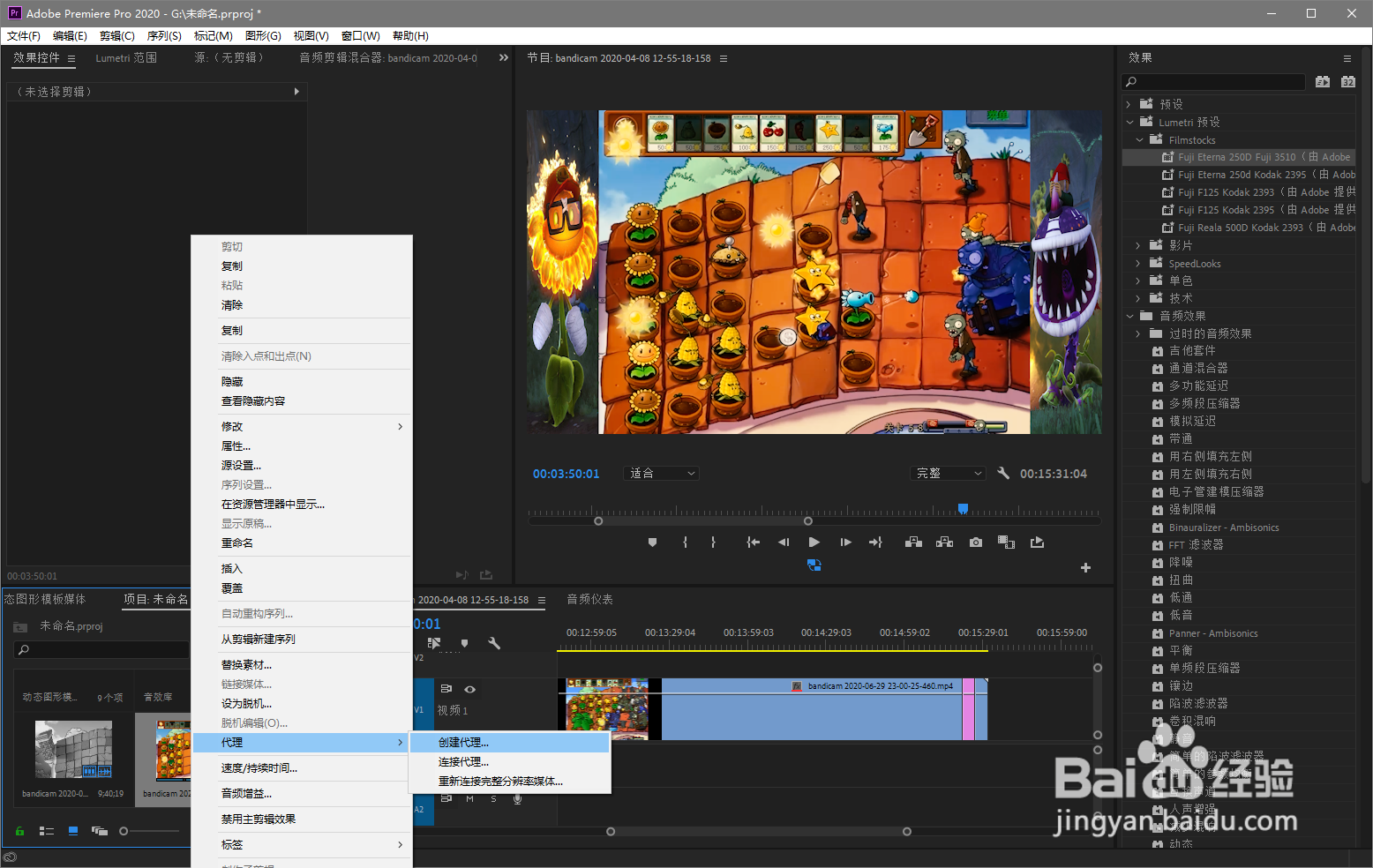Click the export media share icon
Viewport: 1373px width, 868px height.
pos(1037,542)
